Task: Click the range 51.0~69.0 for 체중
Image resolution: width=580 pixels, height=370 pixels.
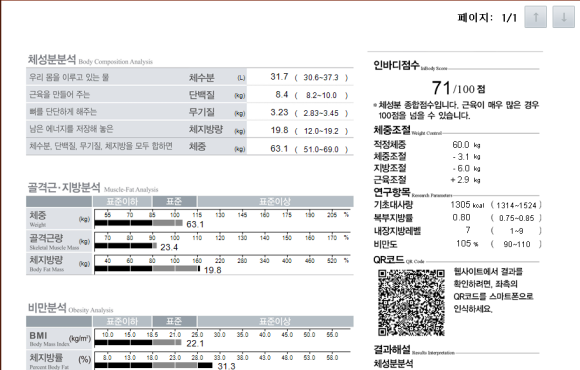Action: (321, 149)
